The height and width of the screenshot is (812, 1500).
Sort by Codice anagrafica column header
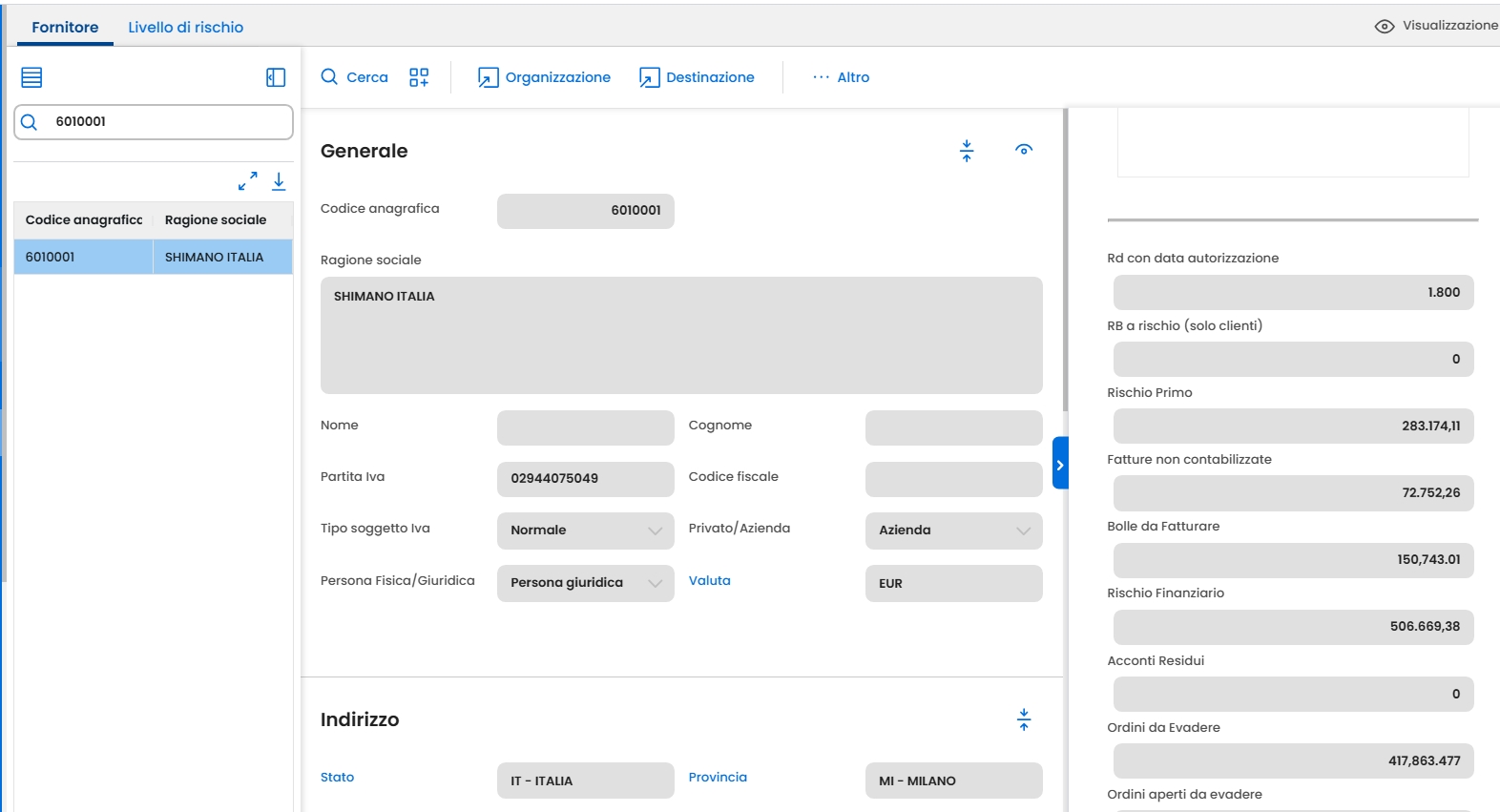84,219
